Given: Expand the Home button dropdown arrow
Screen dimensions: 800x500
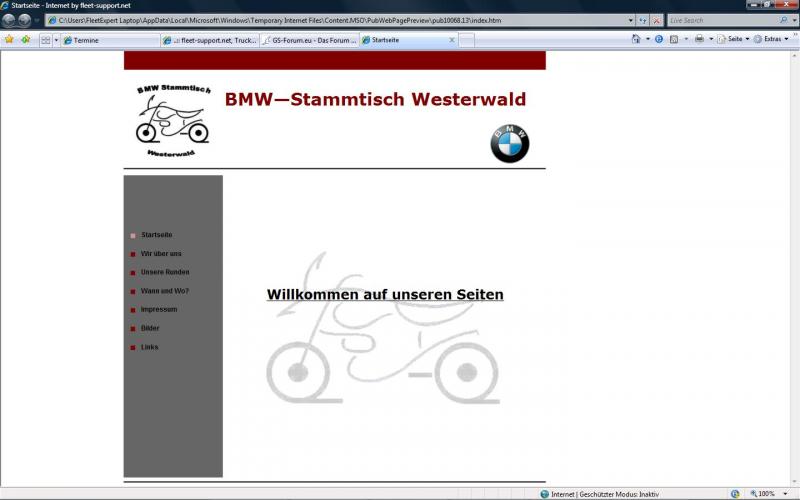Looking at the screenshot, I should 647,39.
